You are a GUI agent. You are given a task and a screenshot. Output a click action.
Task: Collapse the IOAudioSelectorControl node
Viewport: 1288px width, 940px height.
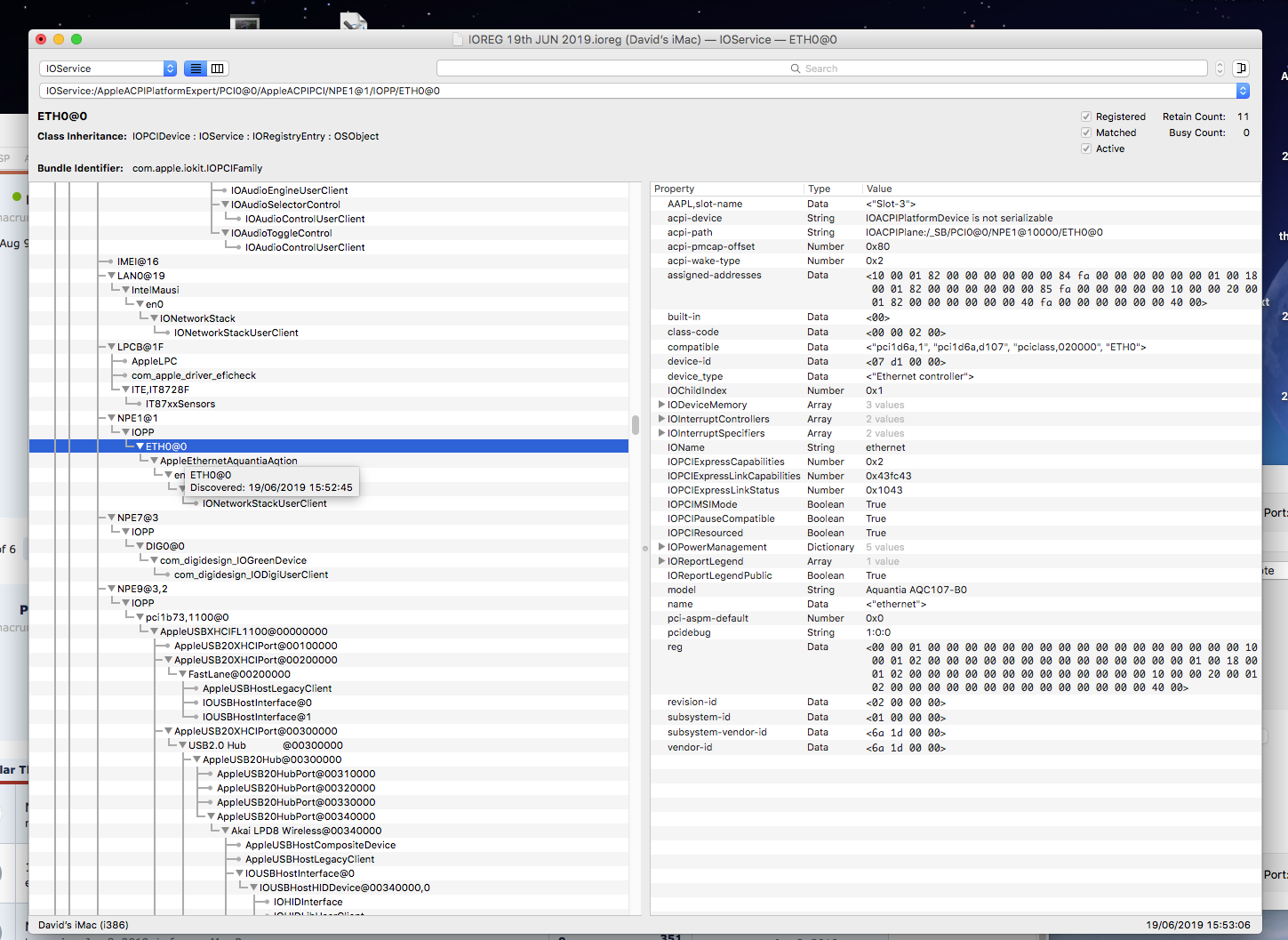[226, 205]
